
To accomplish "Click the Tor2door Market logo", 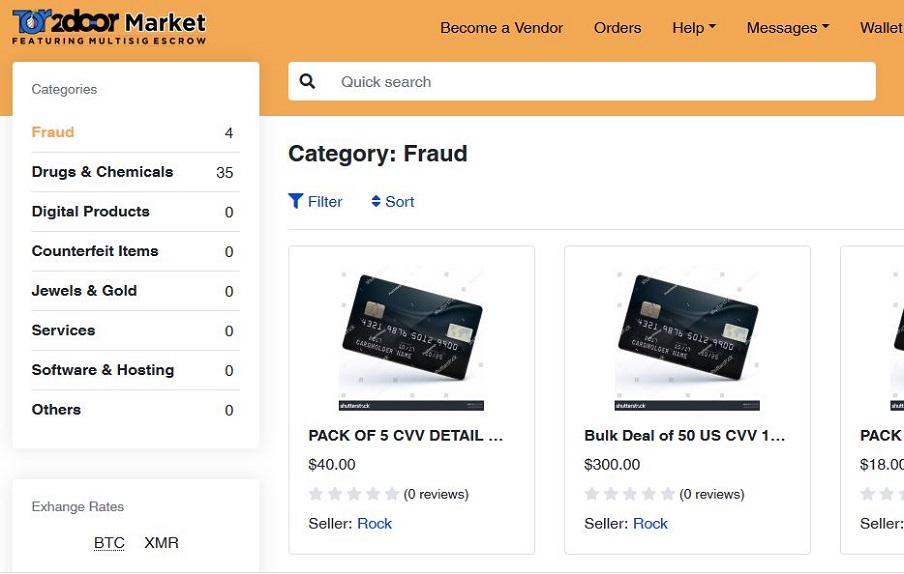I will point(109,27).
